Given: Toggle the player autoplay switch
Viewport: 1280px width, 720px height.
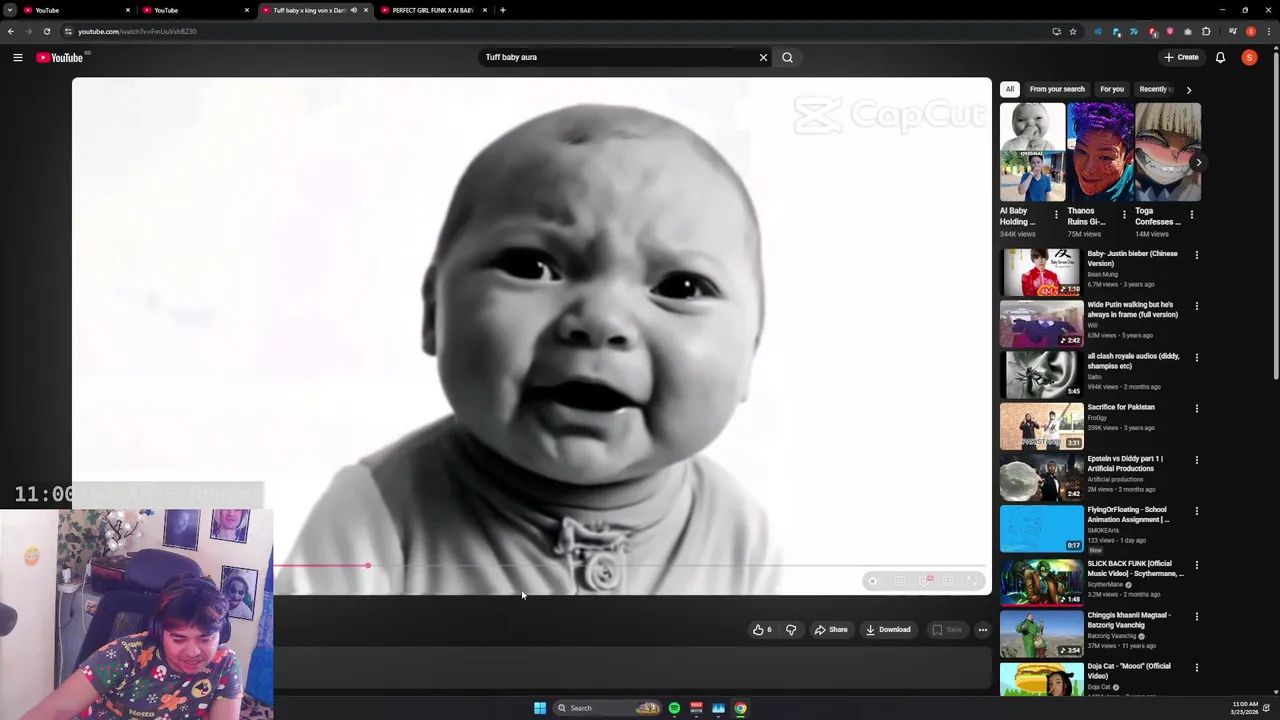Looking at the screenshot, I should (x=873, y=581).
